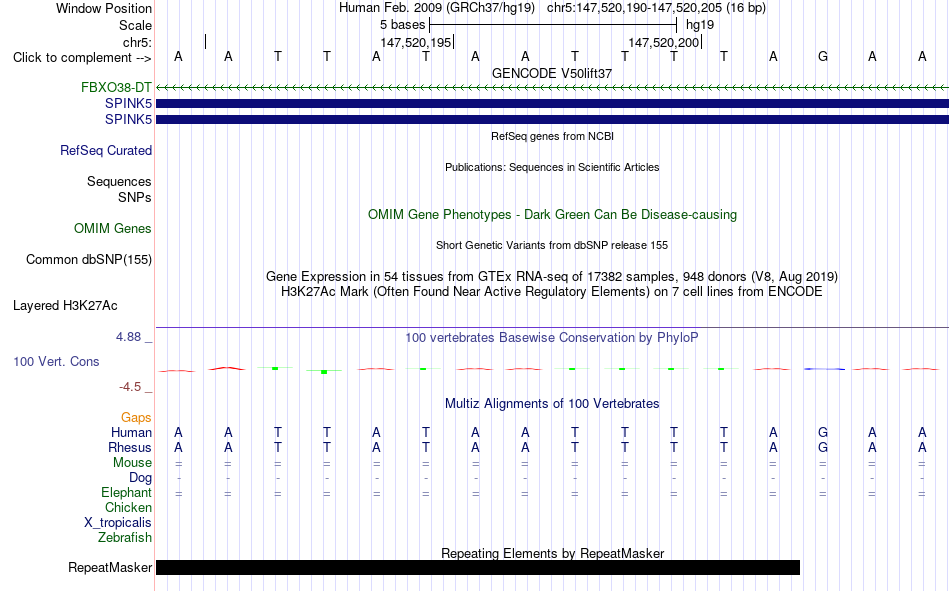Click the SNPs track label
This screenshot has width=950, height=591.
click(135, 197)
